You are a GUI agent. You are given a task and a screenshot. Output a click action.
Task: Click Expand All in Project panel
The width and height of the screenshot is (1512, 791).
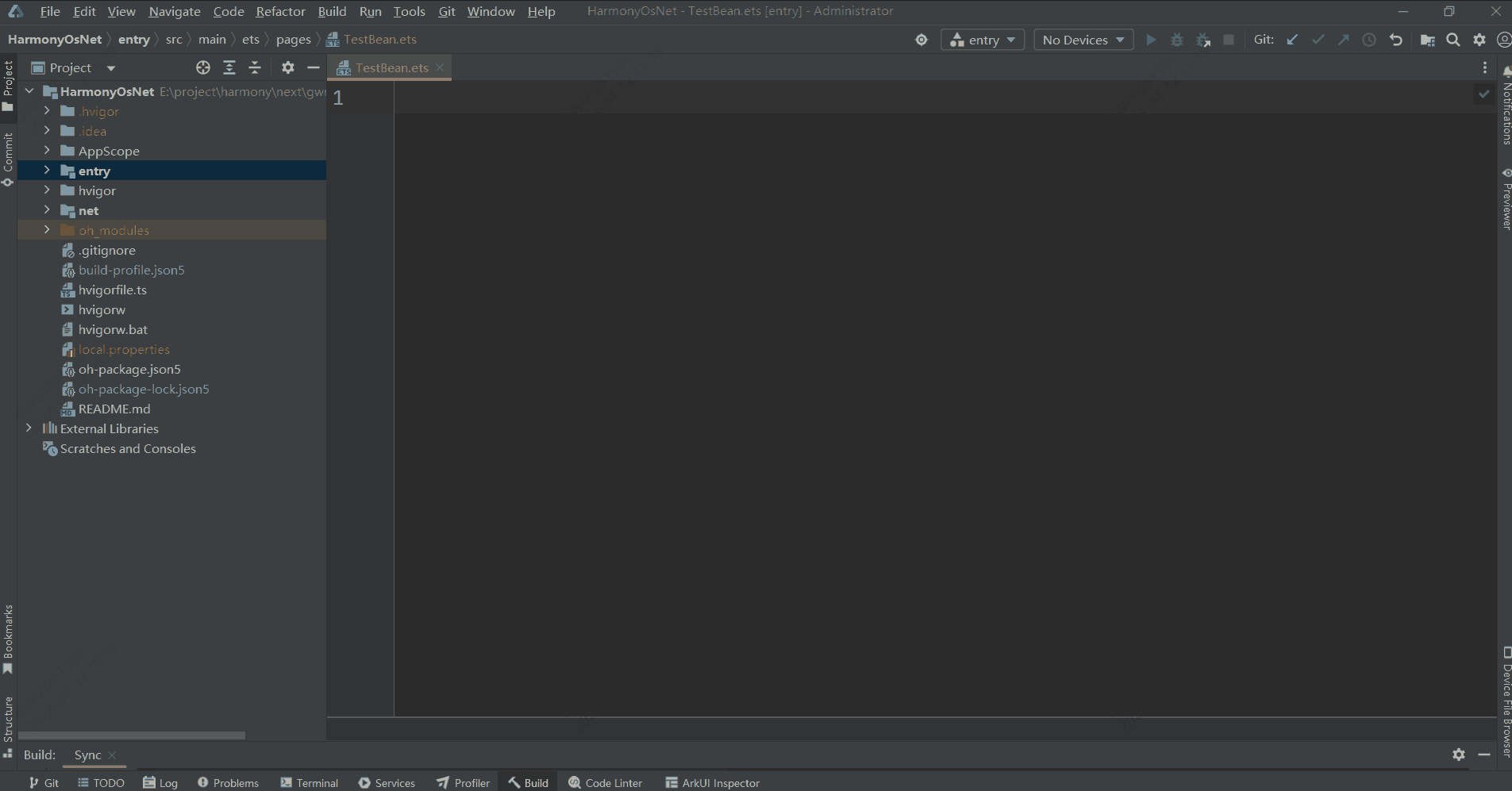tap(229, 67)
